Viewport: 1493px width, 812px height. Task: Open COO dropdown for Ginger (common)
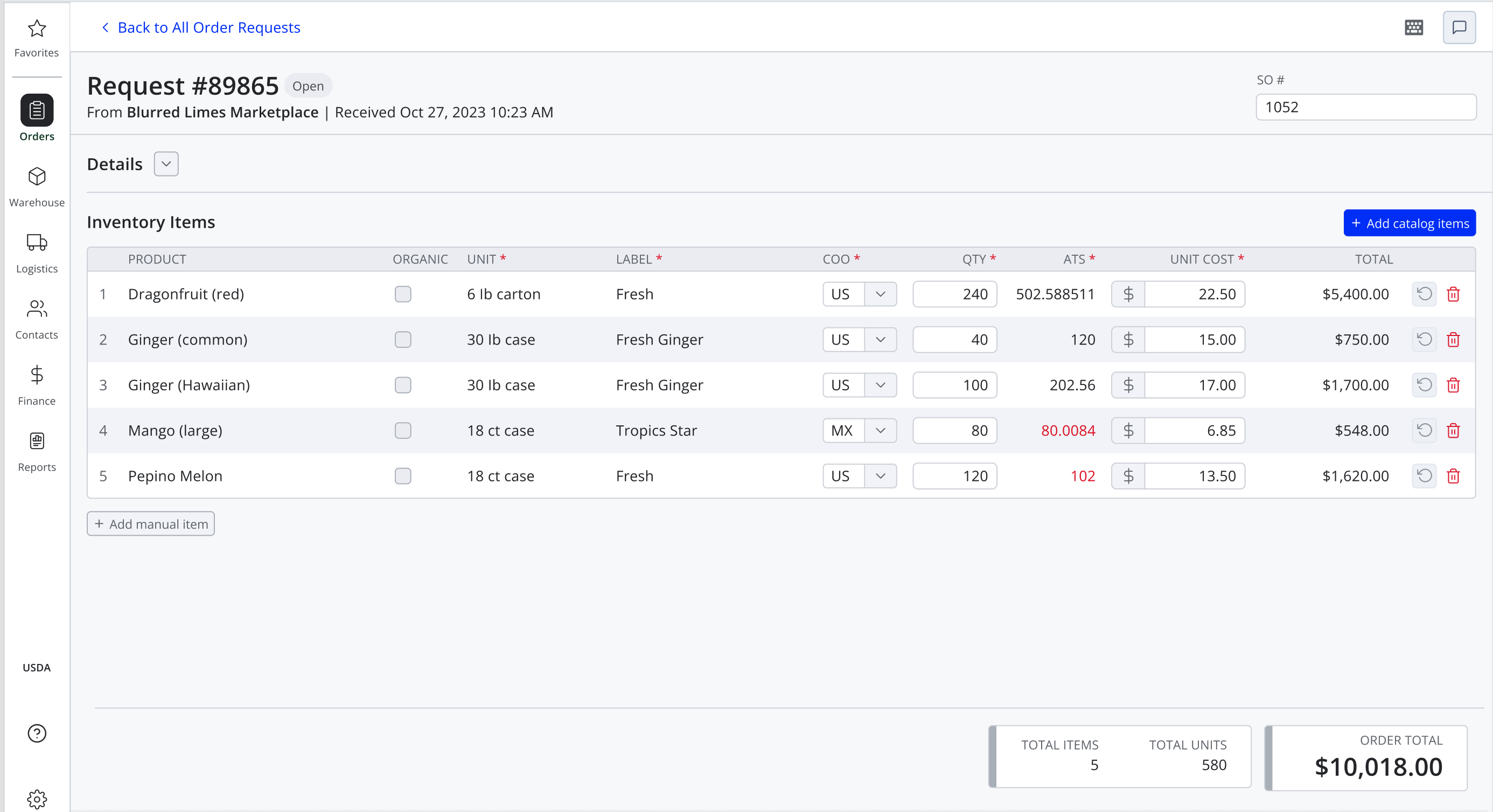[880, 340]
